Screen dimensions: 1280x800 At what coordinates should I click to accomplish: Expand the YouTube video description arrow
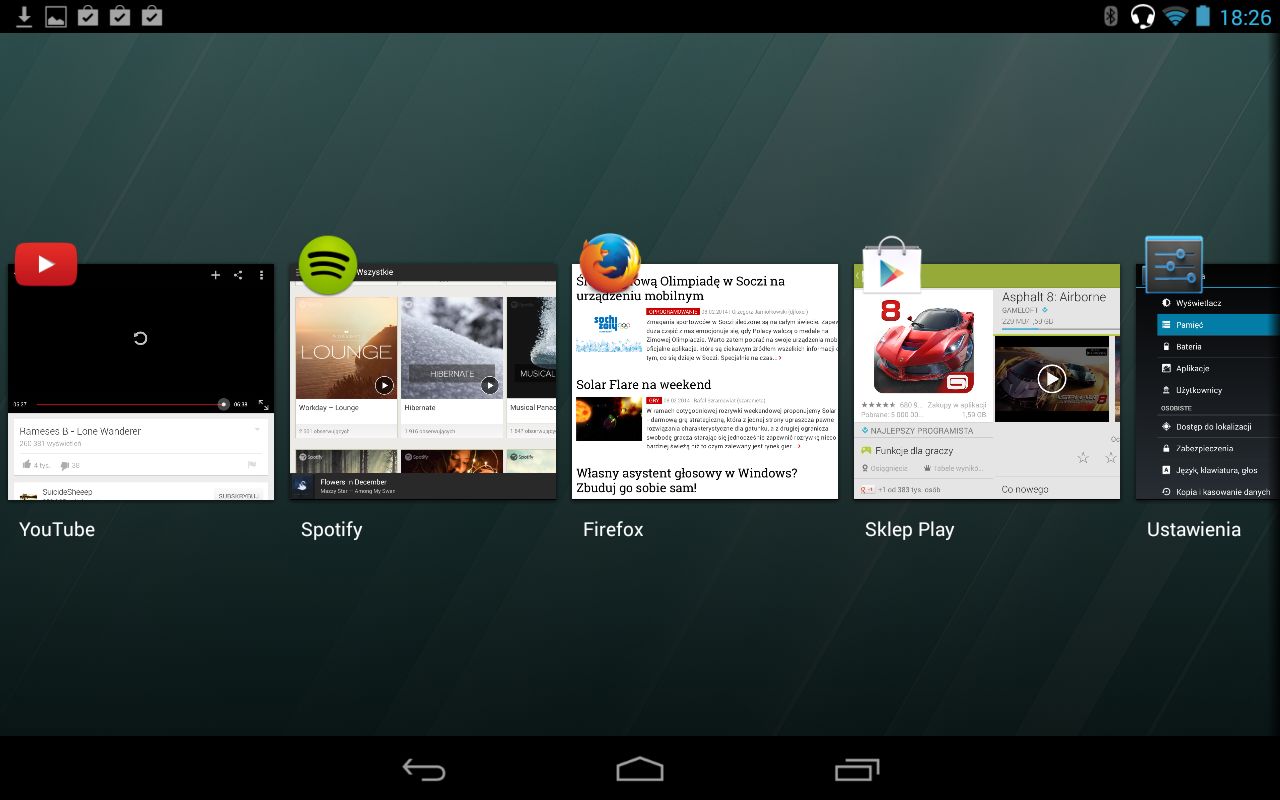click(x=257, y=430)
